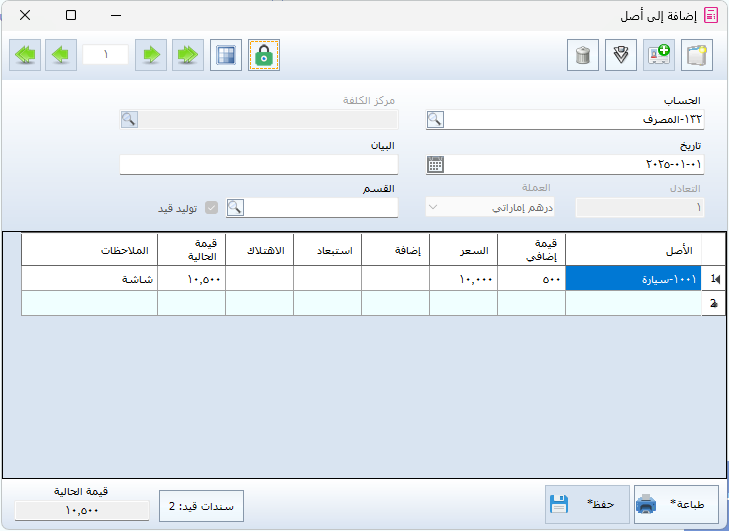Toggle the green padlock icon

264,55
